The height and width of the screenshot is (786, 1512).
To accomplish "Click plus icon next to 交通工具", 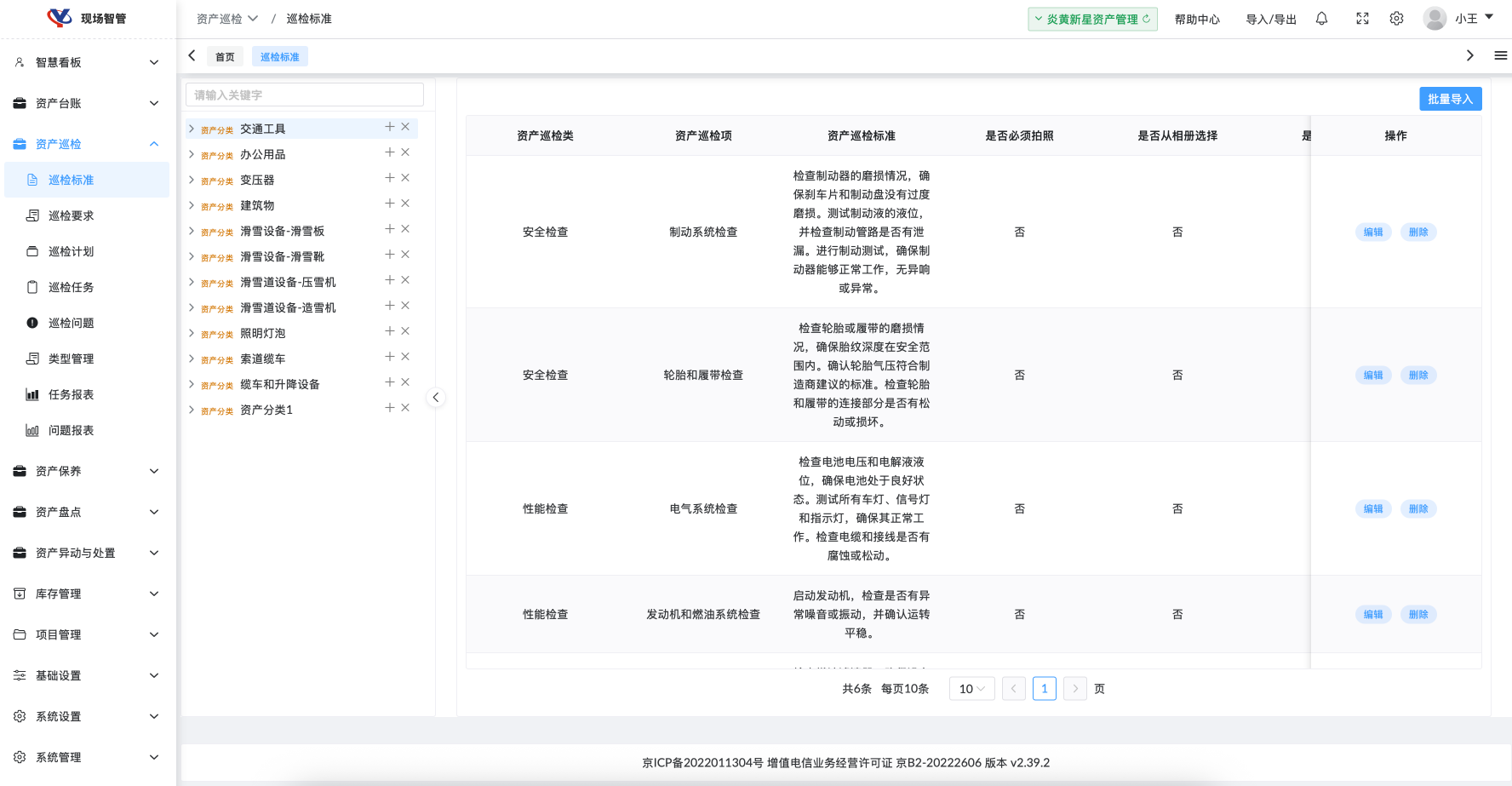I will coord(389,127).
